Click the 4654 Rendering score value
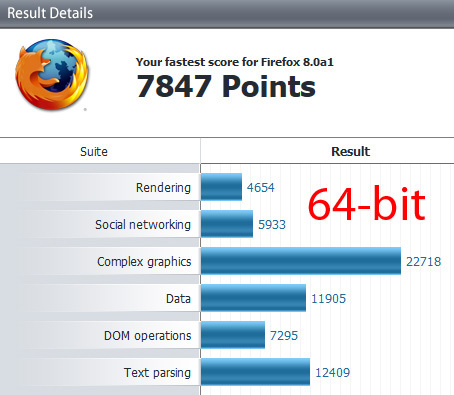The width and height of the screenshot is (454, 395). [x=261, y=188]
